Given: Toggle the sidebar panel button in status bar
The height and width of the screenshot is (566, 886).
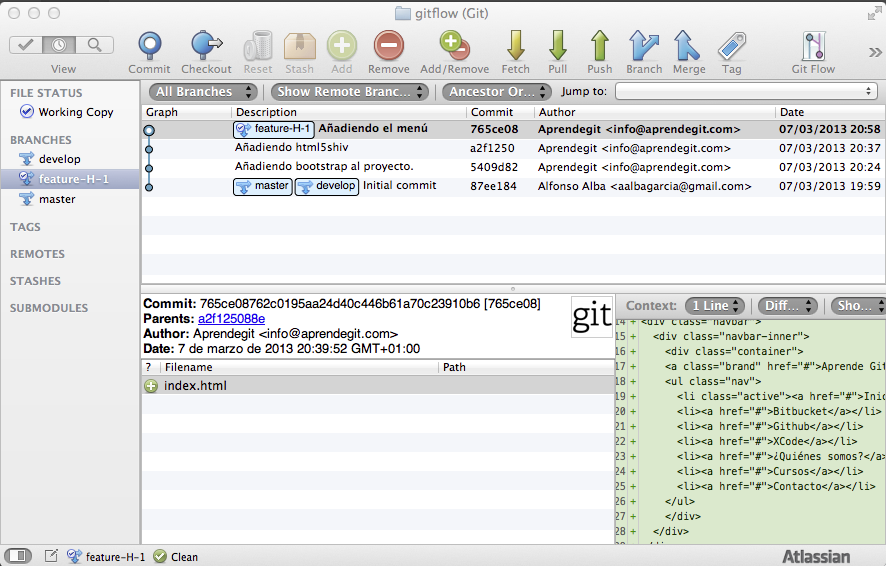Looking at the screenshot, I should click(x=18, y=556).
